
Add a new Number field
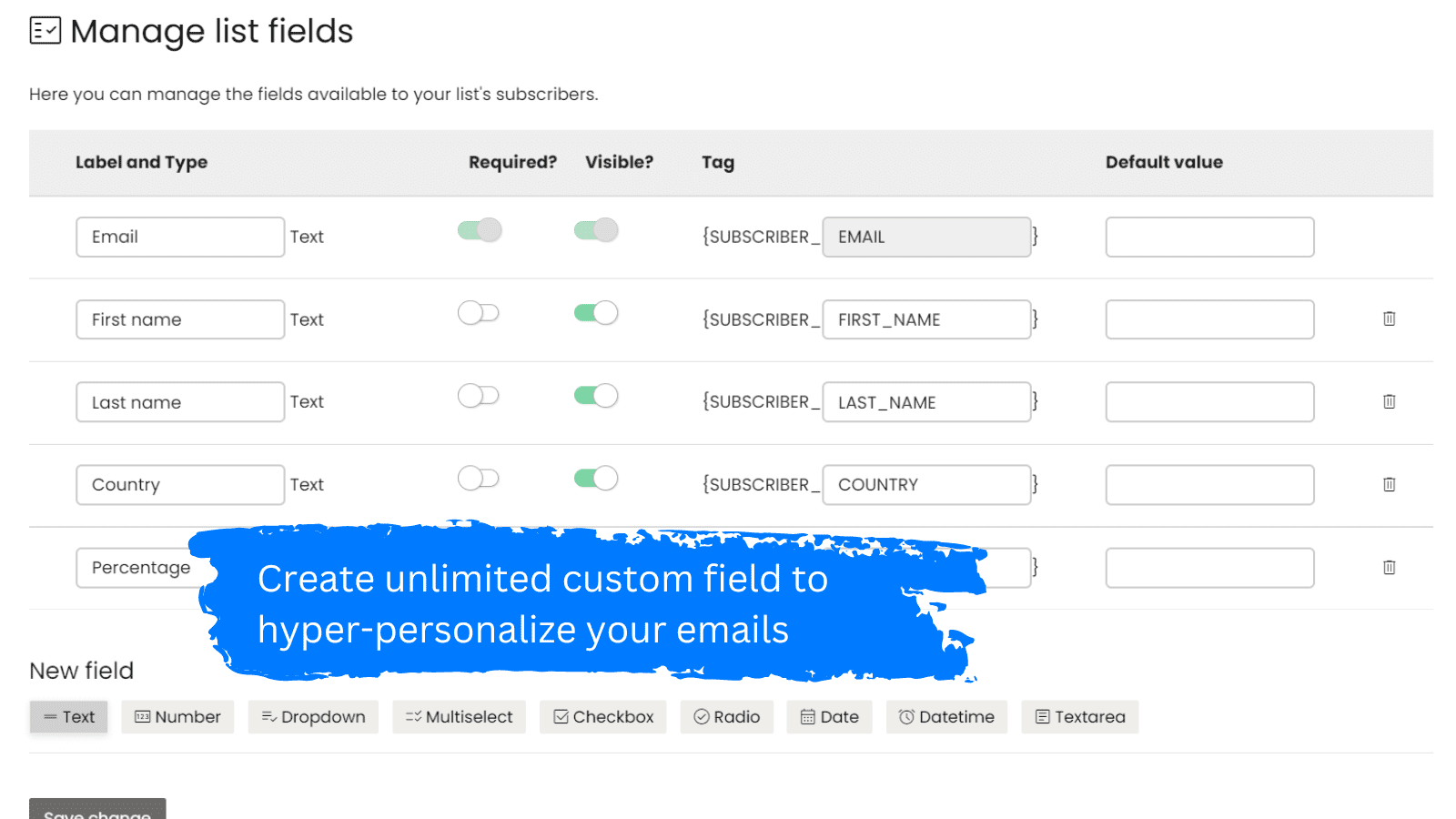[177, 717]
